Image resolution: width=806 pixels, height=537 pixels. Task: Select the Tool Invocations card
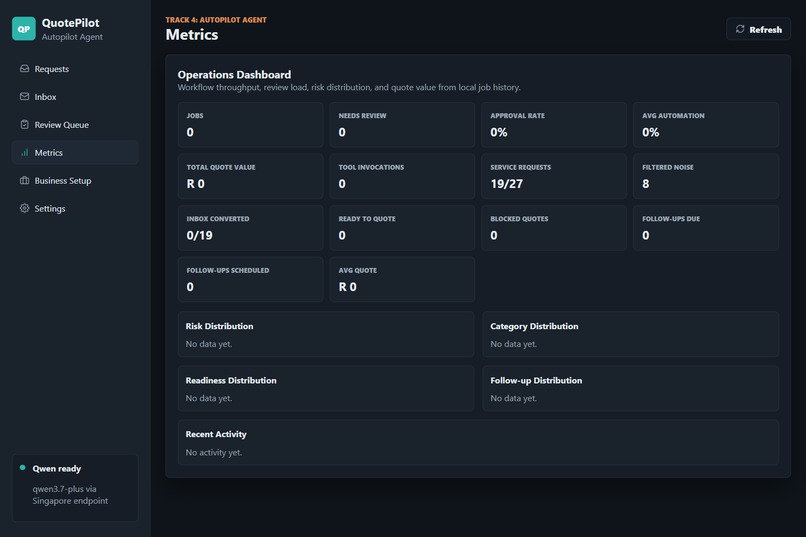pyautogui.click(x=402, y=176)
